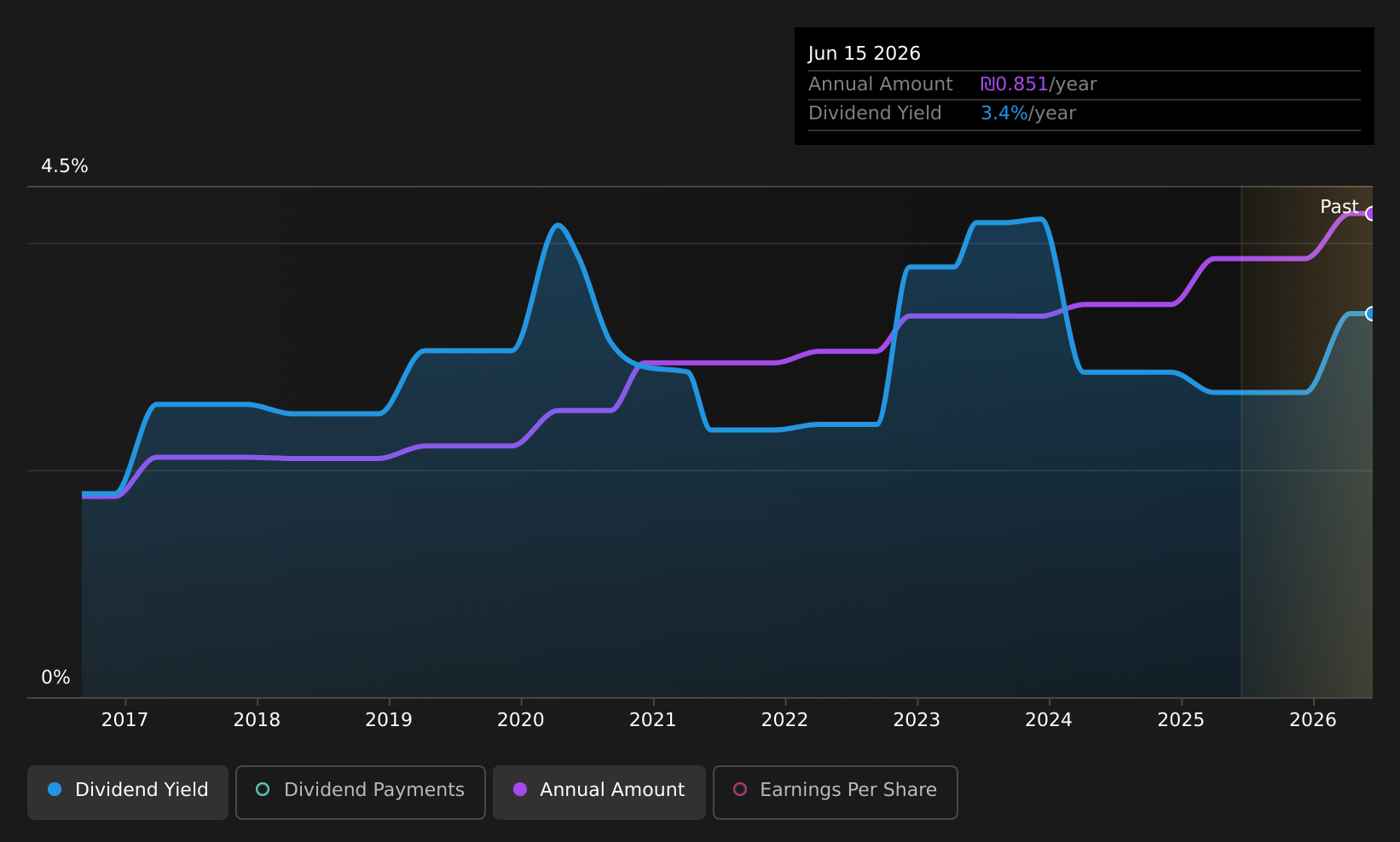1400x842 pixels.
Task: Toggle the Annual Amount series
Action: pyautogui.click(x=599, y=793)
